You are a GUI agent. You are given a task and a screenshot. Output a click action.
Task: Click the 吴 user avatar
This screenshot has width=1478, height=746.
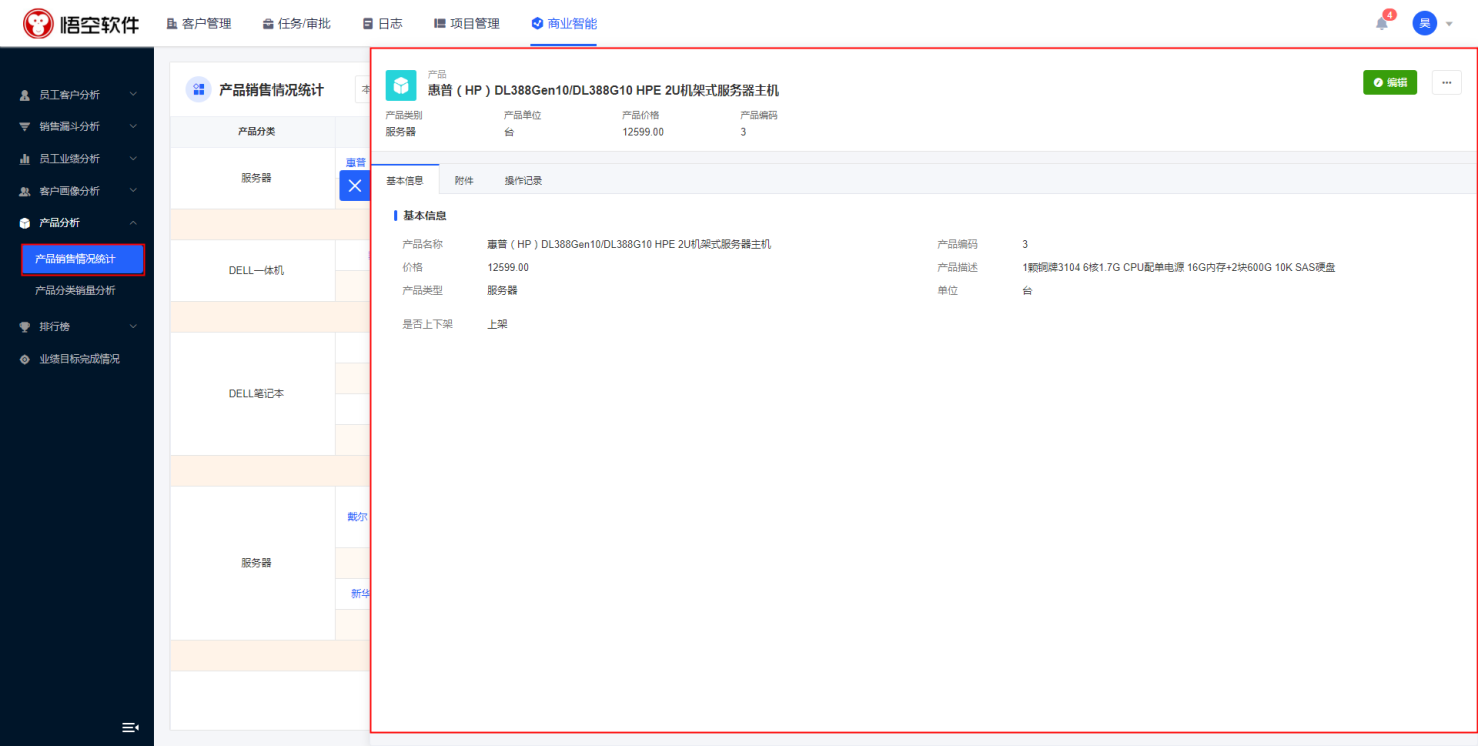1424,23
